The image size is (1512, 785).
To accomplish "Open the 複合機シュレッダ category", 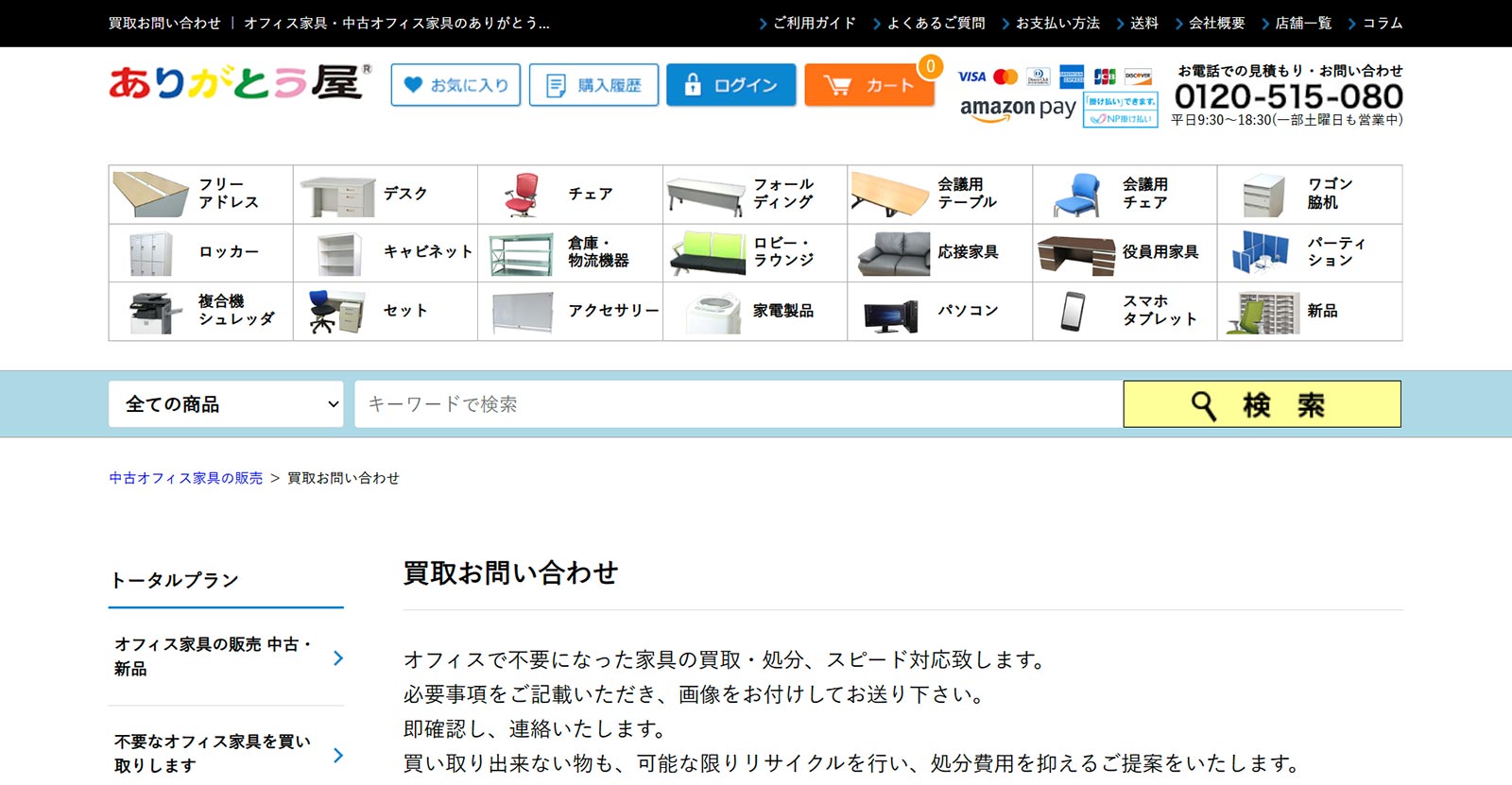I will (x=201, y=311).
